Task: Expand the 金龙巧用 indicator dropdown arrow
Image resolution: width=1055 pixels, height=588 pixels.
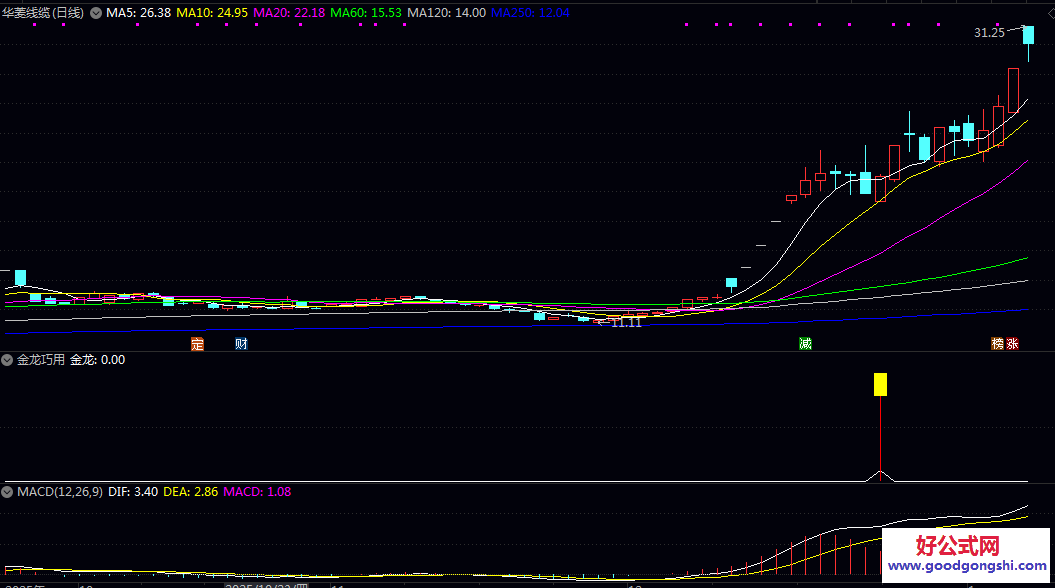Action: pyautogui.click(x=8, y=360)
